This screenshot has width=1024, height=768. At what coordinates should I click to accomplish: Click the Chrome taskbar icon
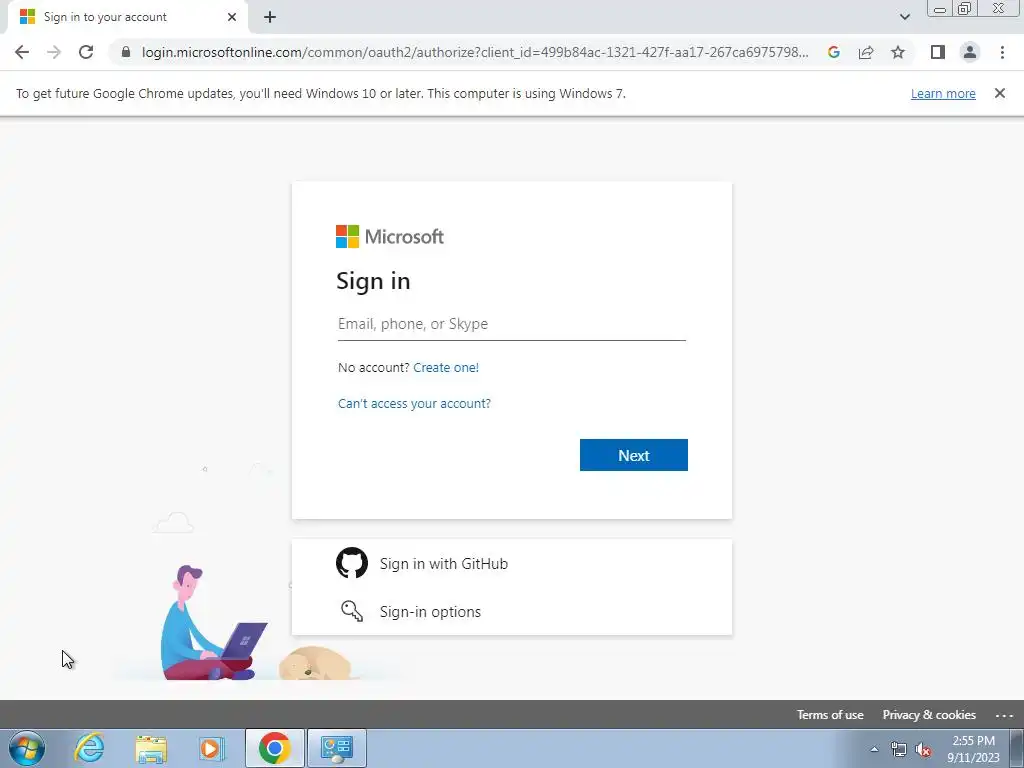click(x=274, y=748)
